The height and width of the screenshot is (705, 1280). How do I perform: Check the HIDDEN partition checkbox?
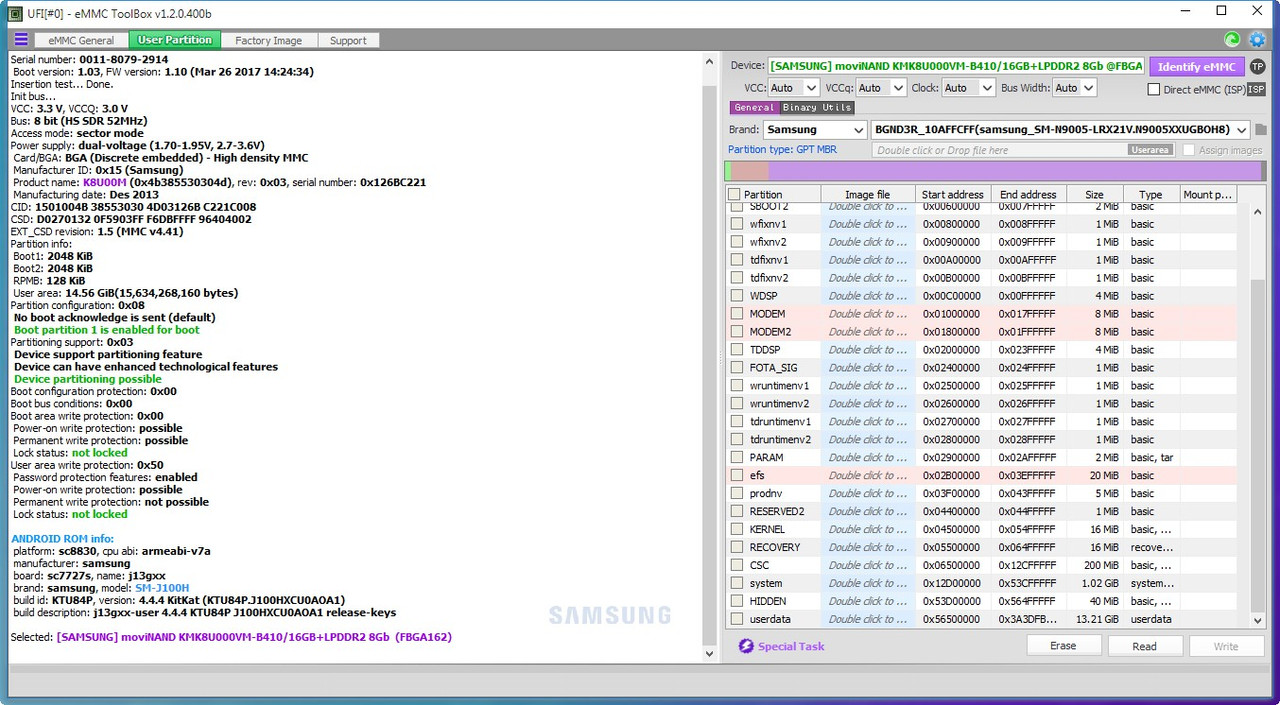click(737, 602)
